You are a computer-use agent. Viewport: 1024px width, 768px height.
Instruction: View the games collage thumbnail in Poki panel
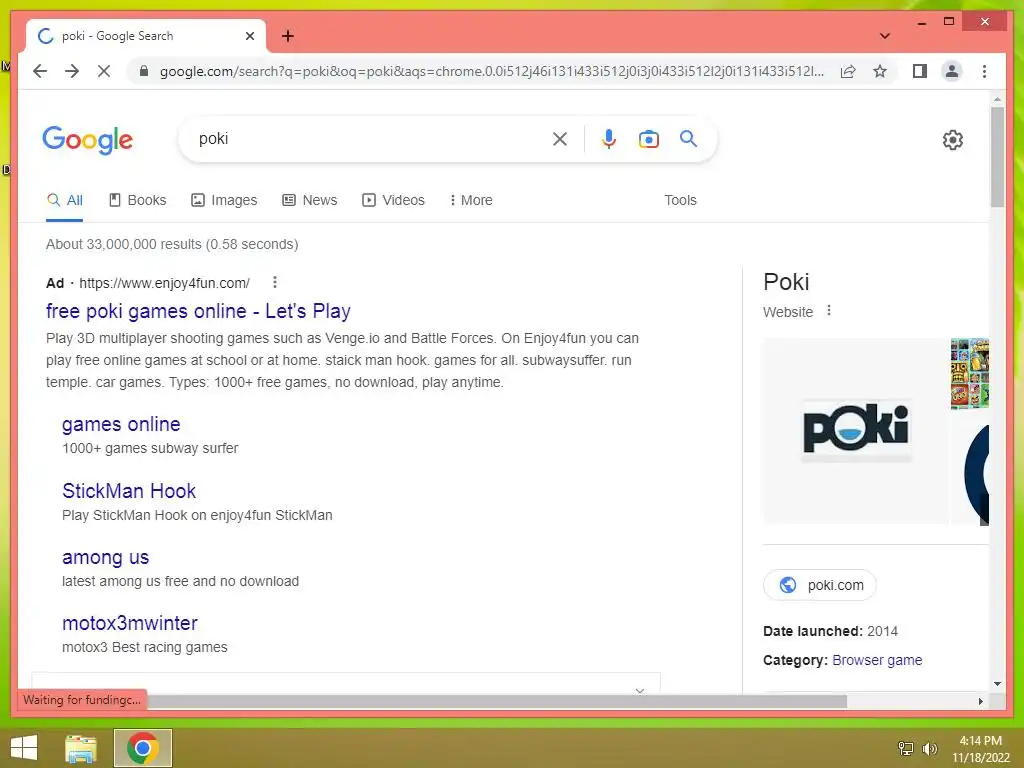(x=970, y=374)
